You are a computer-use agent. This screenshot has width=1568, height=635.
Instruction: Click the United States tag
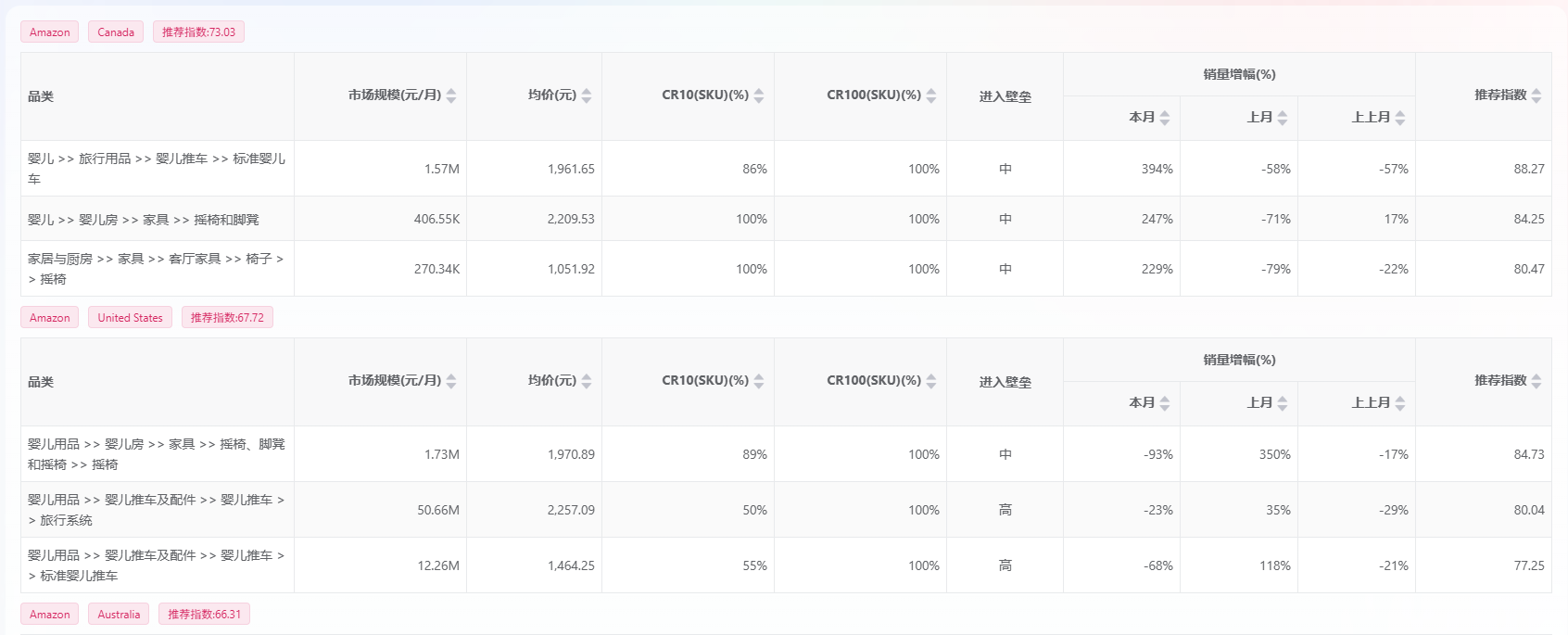130,318
